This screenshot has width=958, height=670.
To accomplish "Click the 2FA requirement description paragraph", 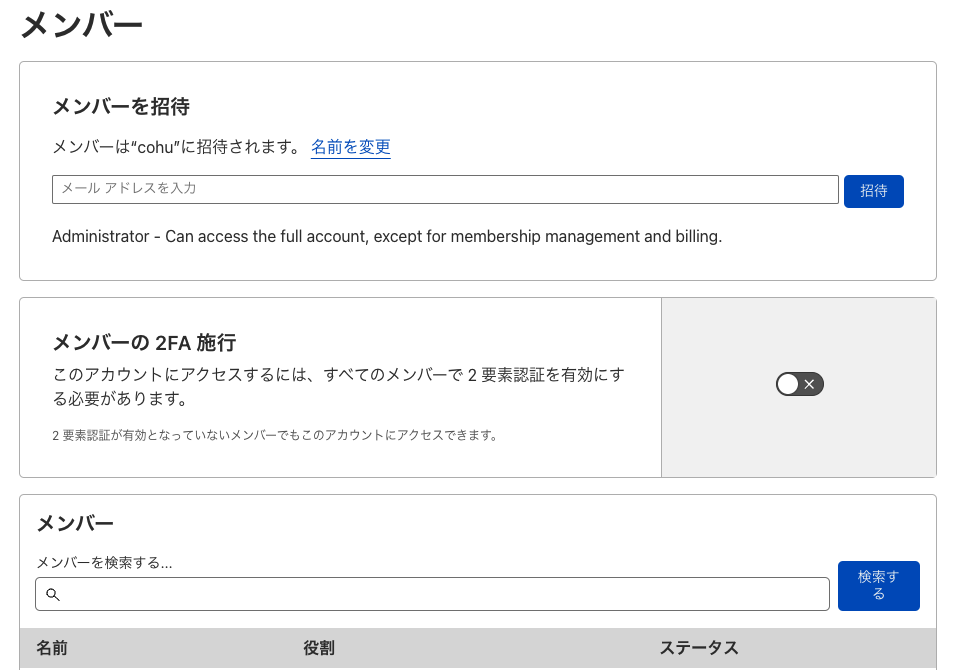I will (x=338, y=387).
